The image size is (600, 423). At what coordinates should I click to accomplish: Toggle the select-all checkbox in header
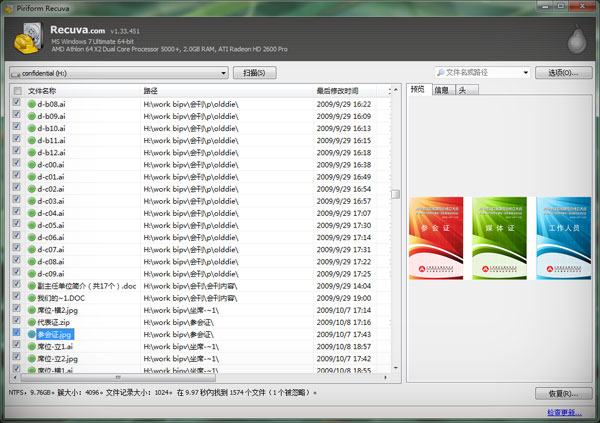click(18, 91)
